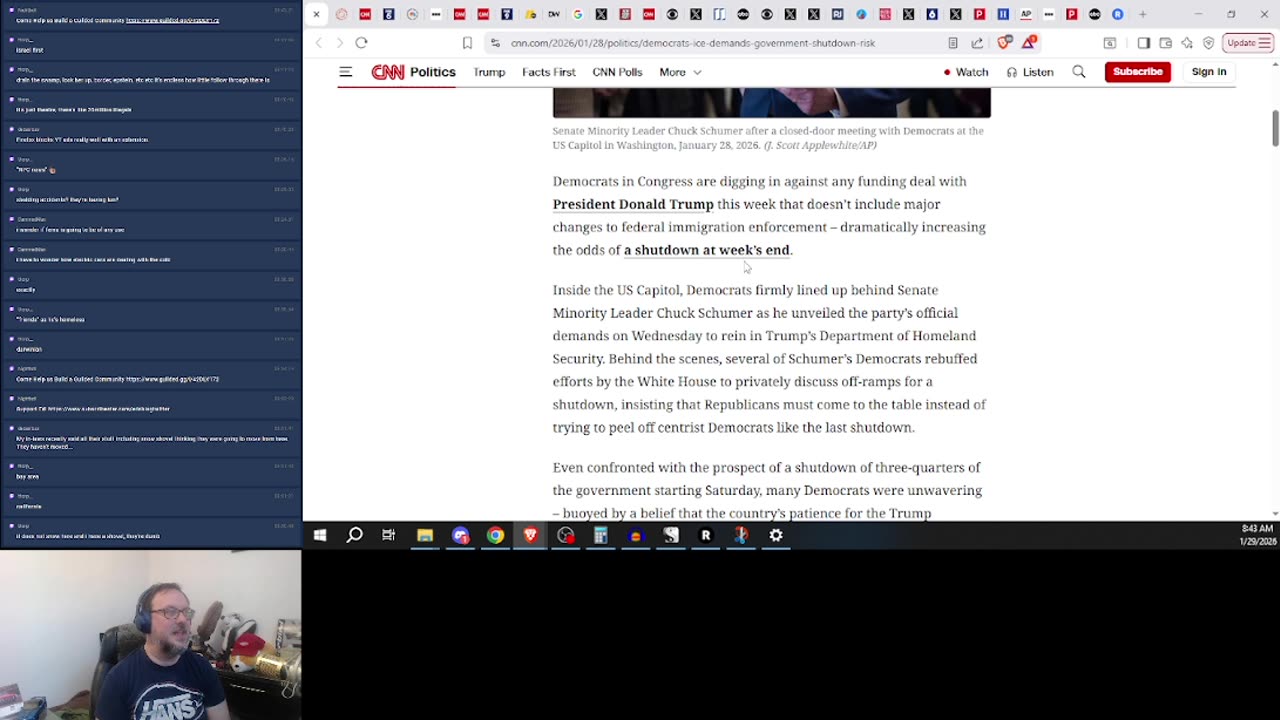
Task: Click the Watch live link
Action: tap(966, 72)
